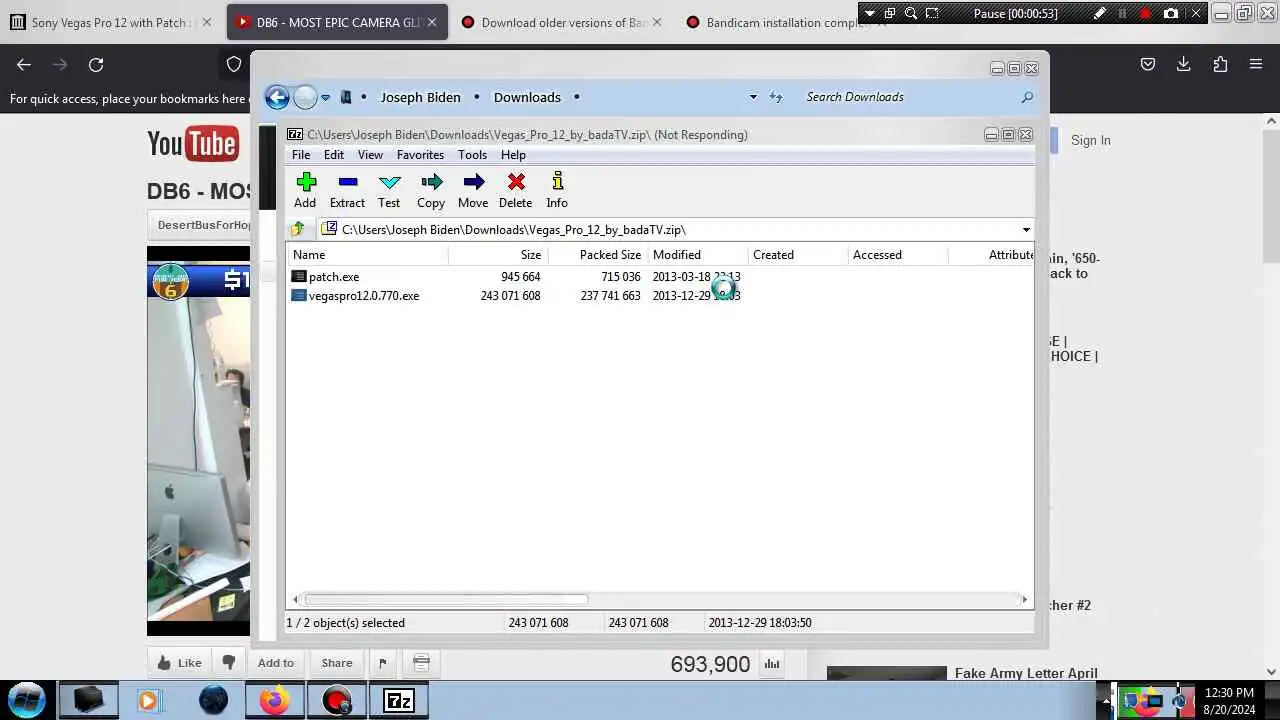Screen dimensions: 1280x720
Task: Switch to Sony Vegas Pro 12 browser tab
Action: point(110,22)
